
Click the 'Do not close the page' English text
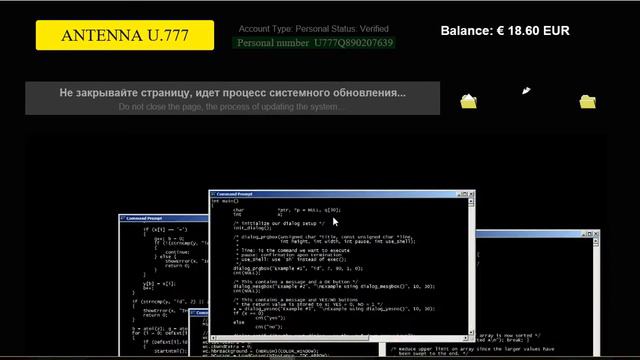231,107
